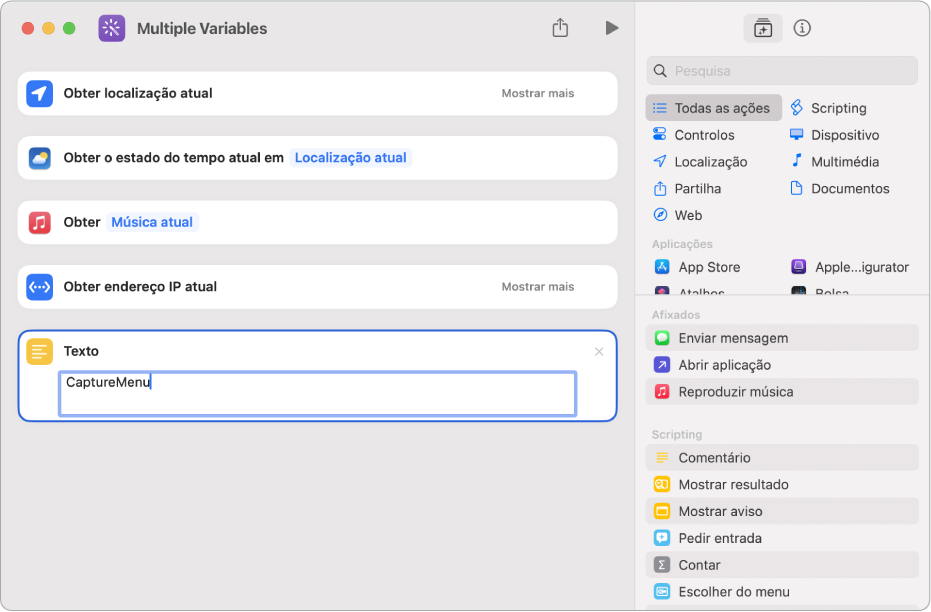
Task: Select the Scripting category
Action: [x=838, y=108]
